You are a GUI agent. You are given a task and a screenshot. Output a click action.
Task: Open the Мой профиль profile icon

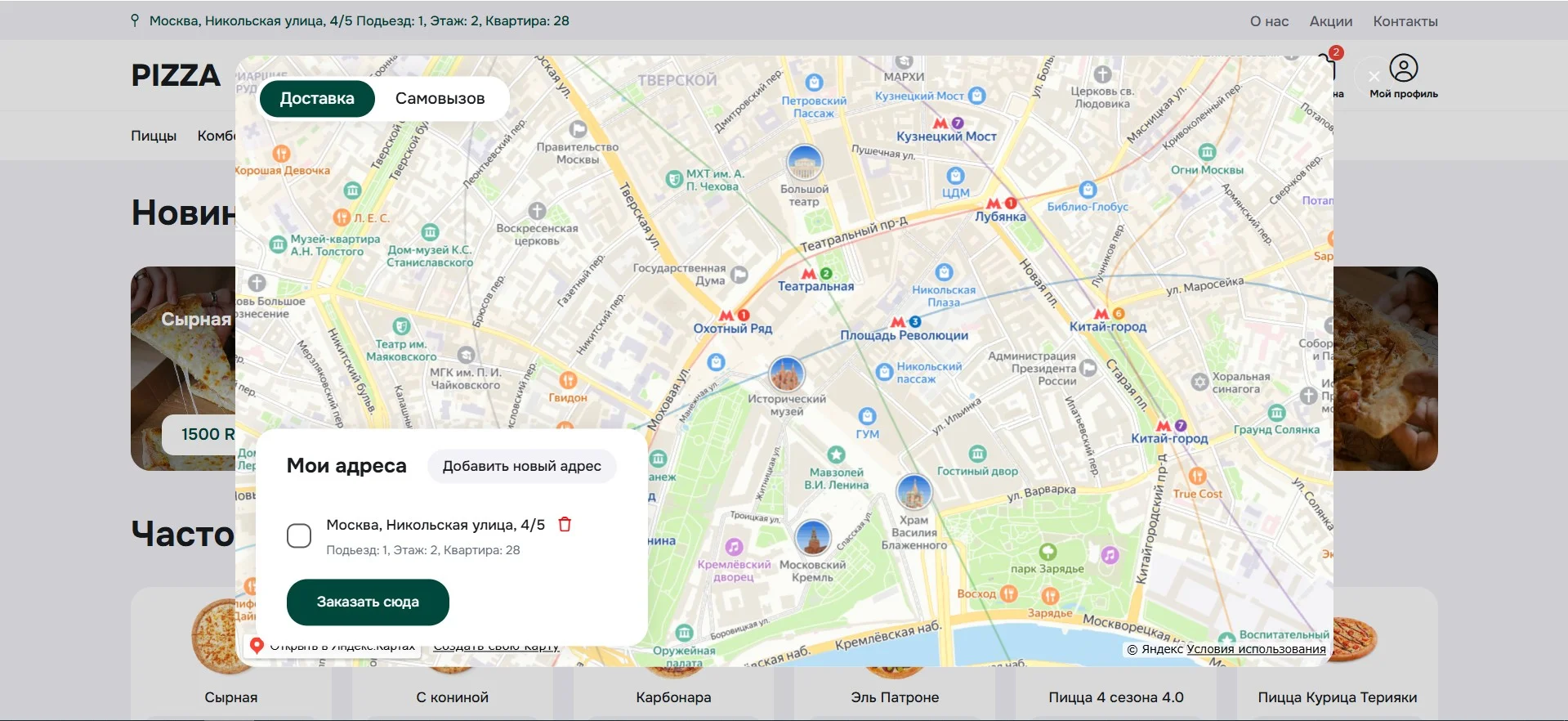point(1403,69)
